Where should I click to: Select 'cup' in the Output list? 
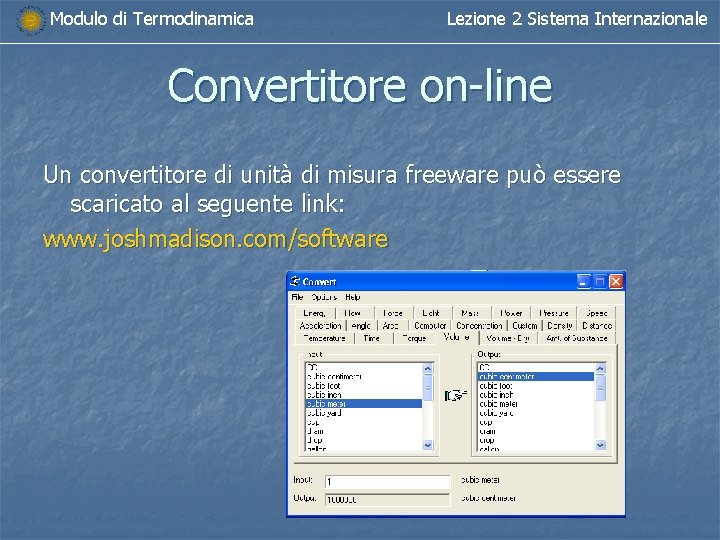click(x=536, y=422)
